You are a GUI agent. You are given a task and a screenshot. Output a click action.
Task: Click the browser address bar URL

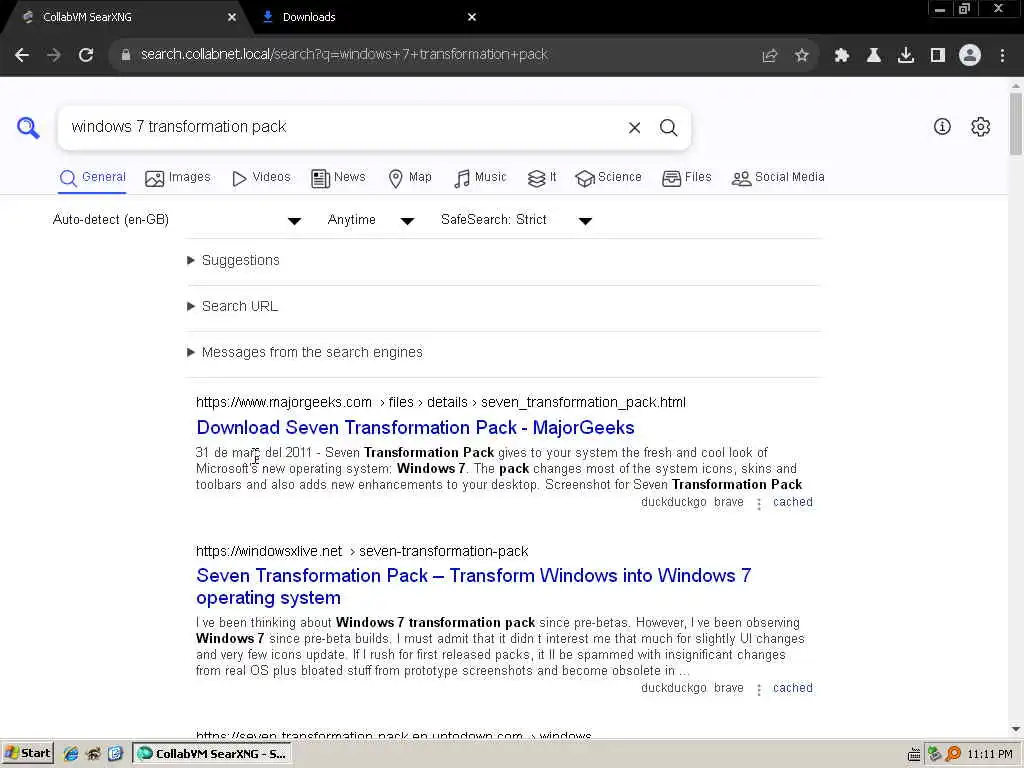tap(344, 55)
